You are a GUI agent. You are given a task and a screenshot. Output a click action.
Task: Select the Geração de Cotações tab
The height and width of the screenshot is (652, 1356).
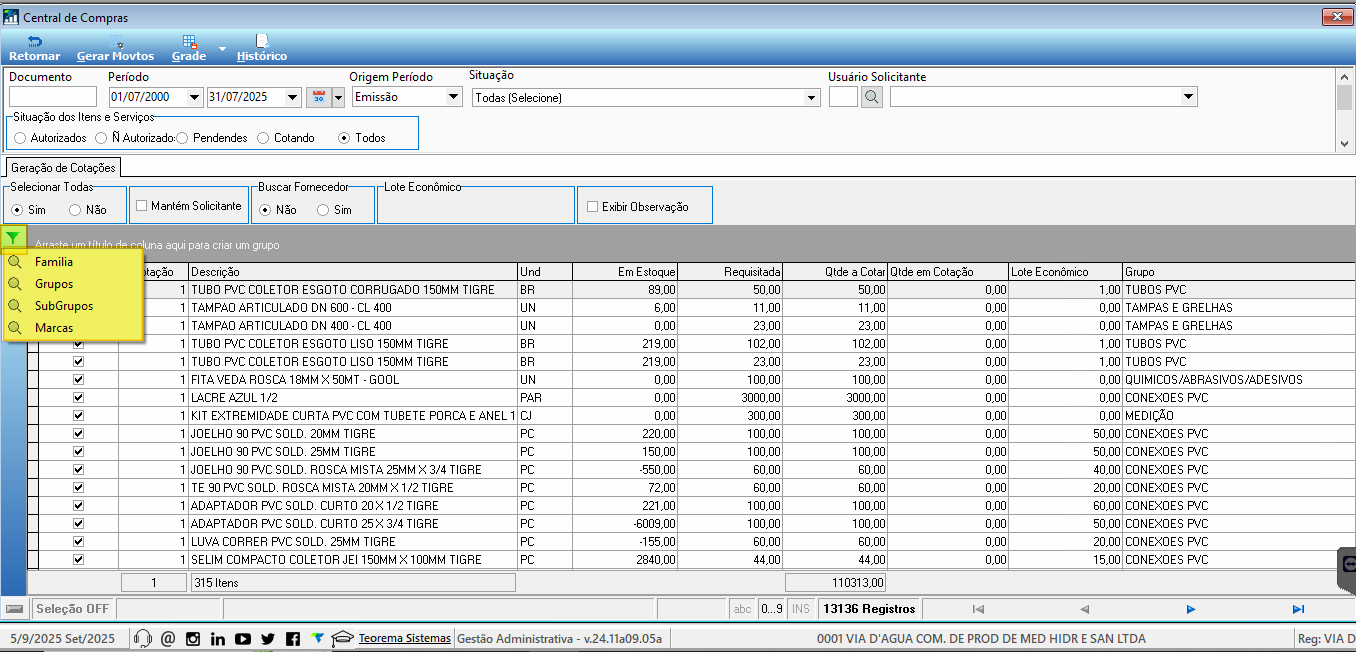(64, 168)
